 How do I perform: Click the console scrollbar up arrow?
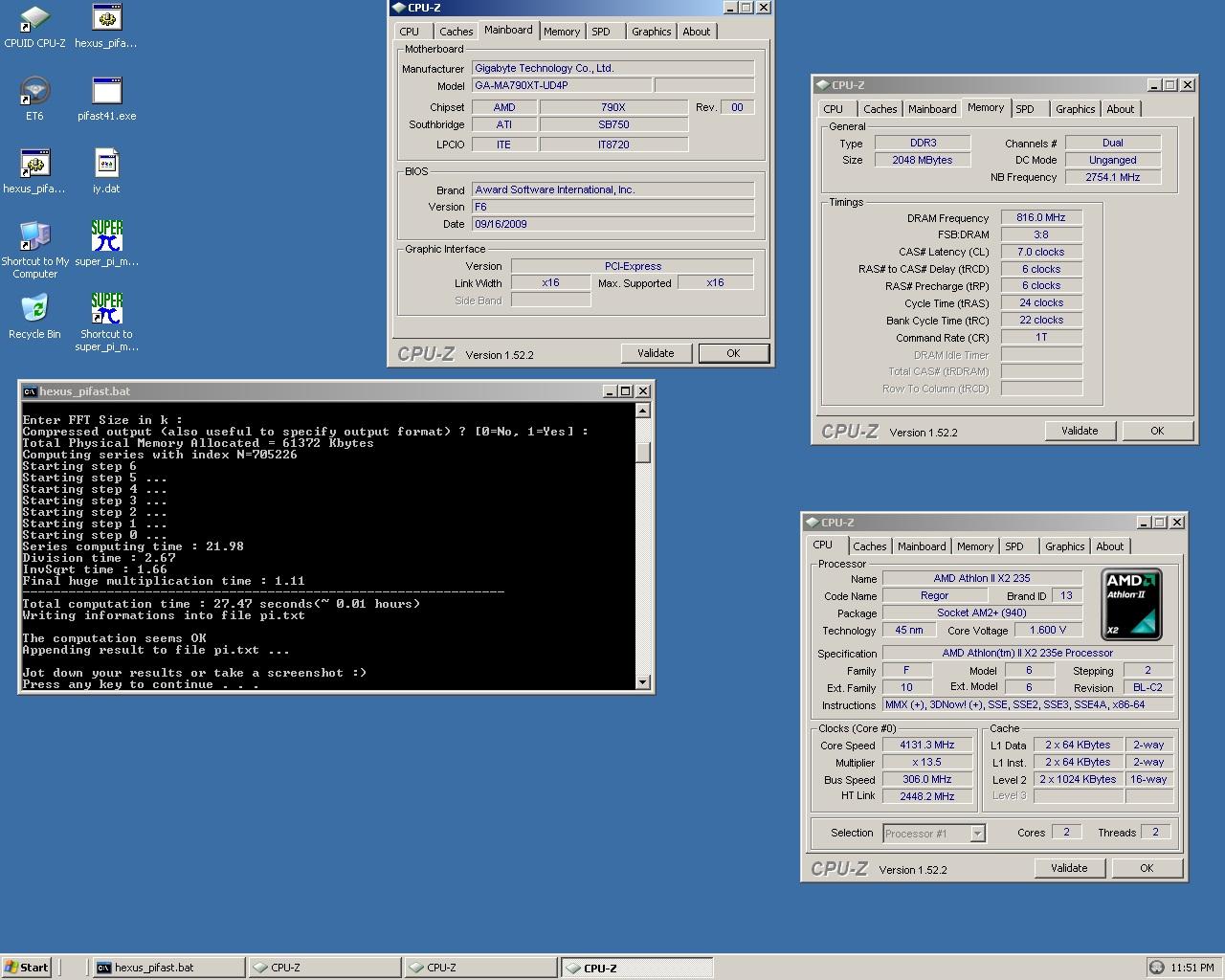point(643,411)
